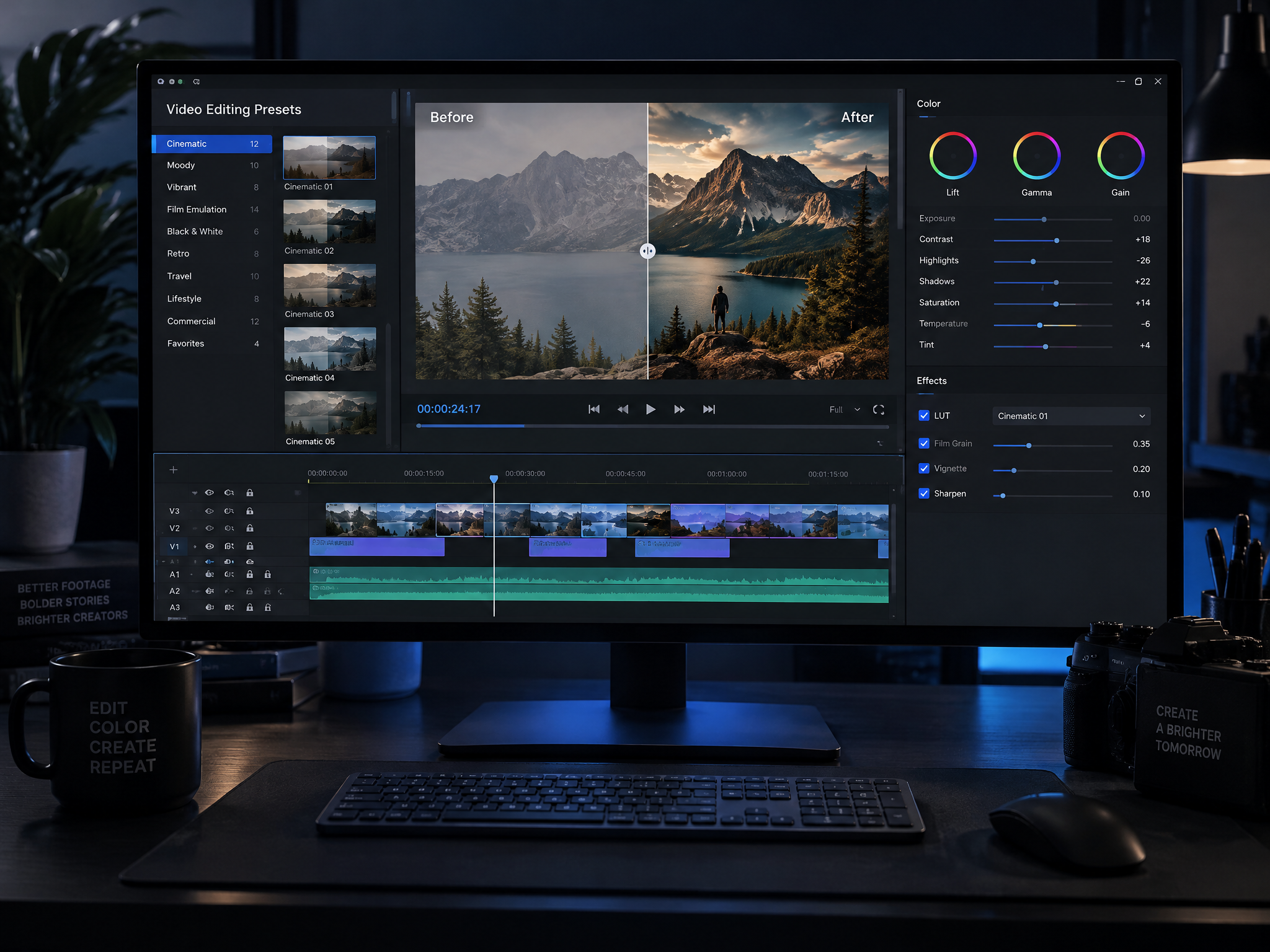Choose the Cinematic 04 preset thumbnail
Image resolution: width=1270 pixels, height=952 pixels.
330,349
